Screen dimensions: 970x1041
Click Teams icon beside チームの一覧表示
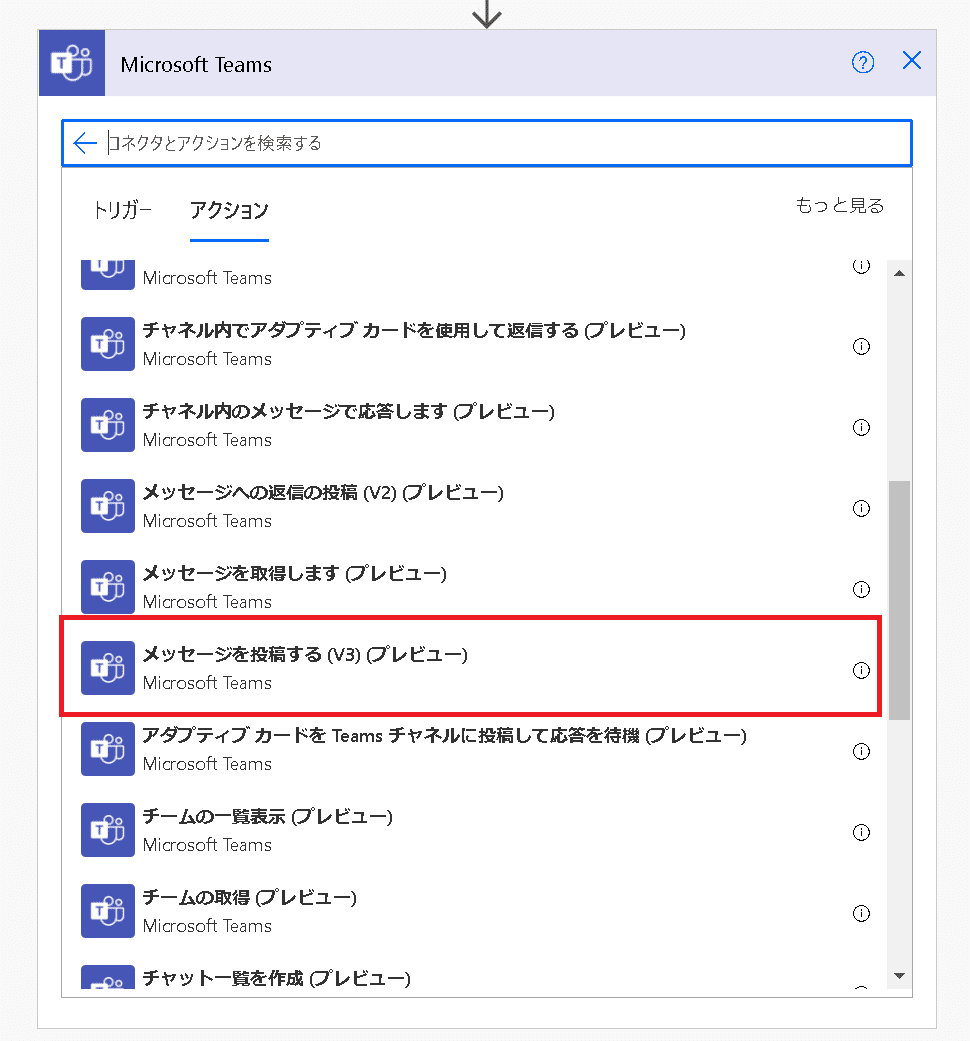[x=108, y=830]
